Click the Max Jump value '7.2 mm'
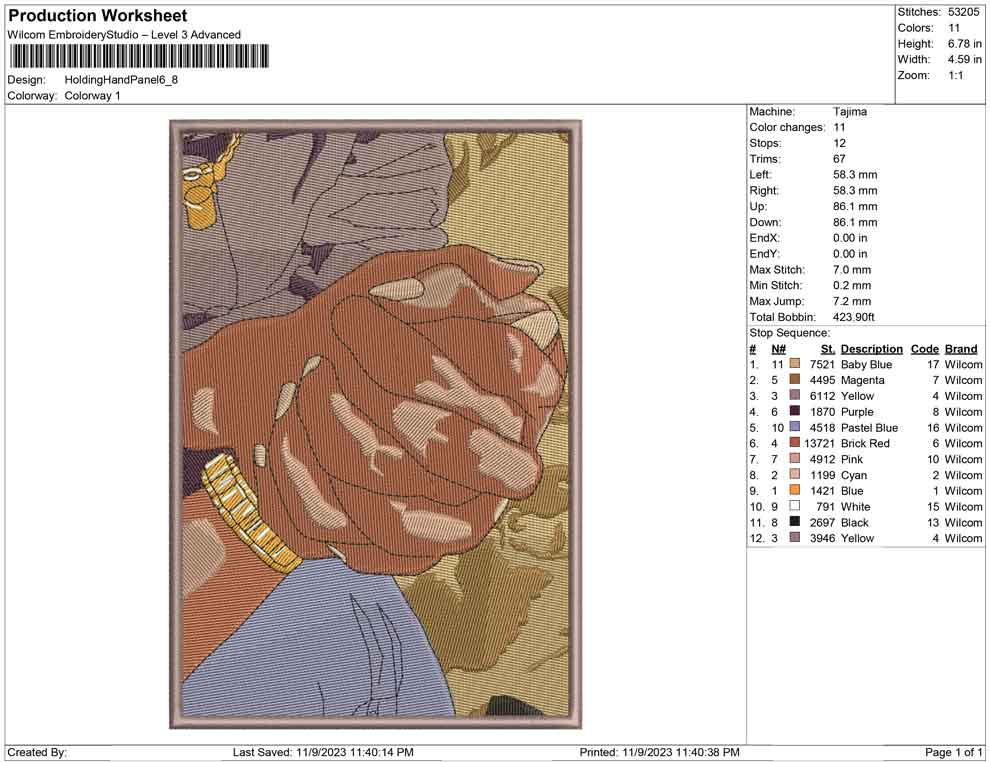The image size is (990, 762). click(852, 301)
